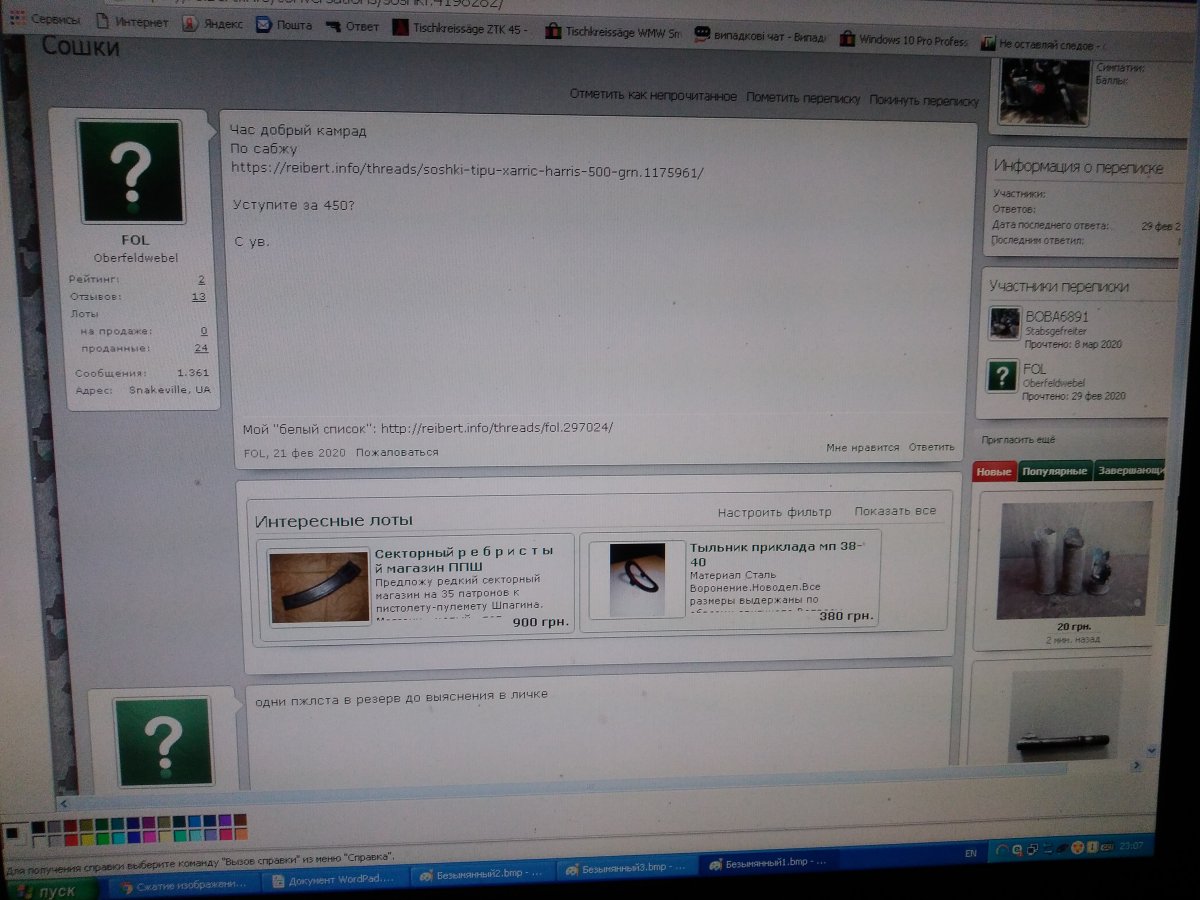Image resolution: width=1200 pixels, height=900 pixels.
Task: Open the Почта mail bookmark
Action: point(284,25)
